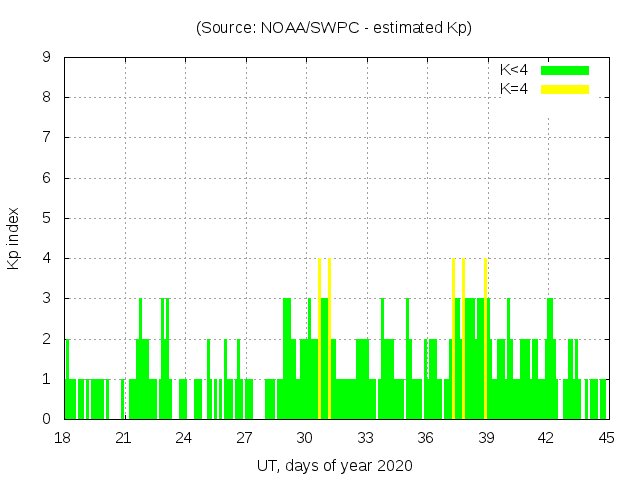Screen dimensions: 640x480
Task: Click the y-axis value 9
Action: point(47,58)
